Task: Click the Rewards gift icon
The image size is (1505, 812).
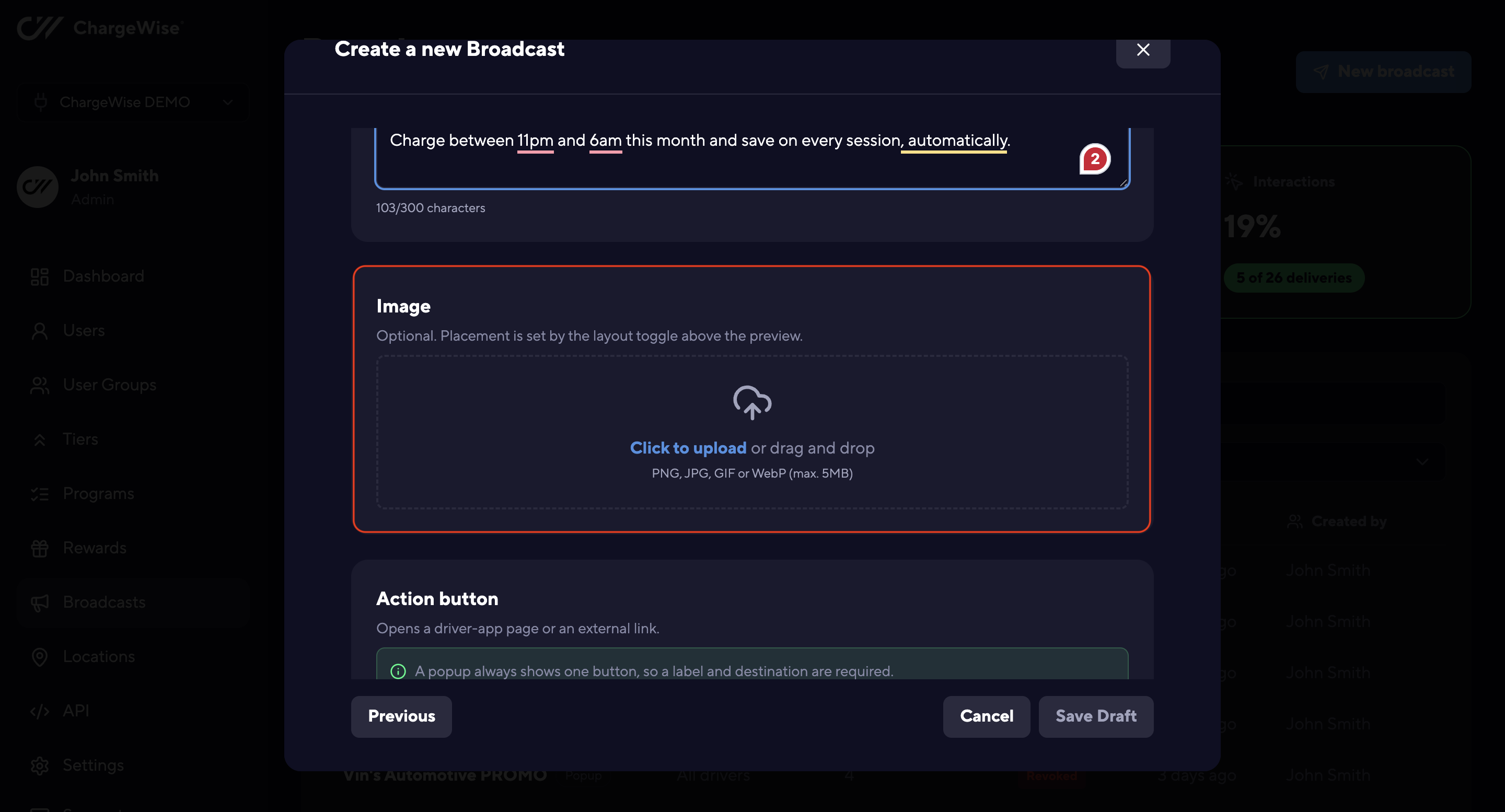Action: [40, 548]
